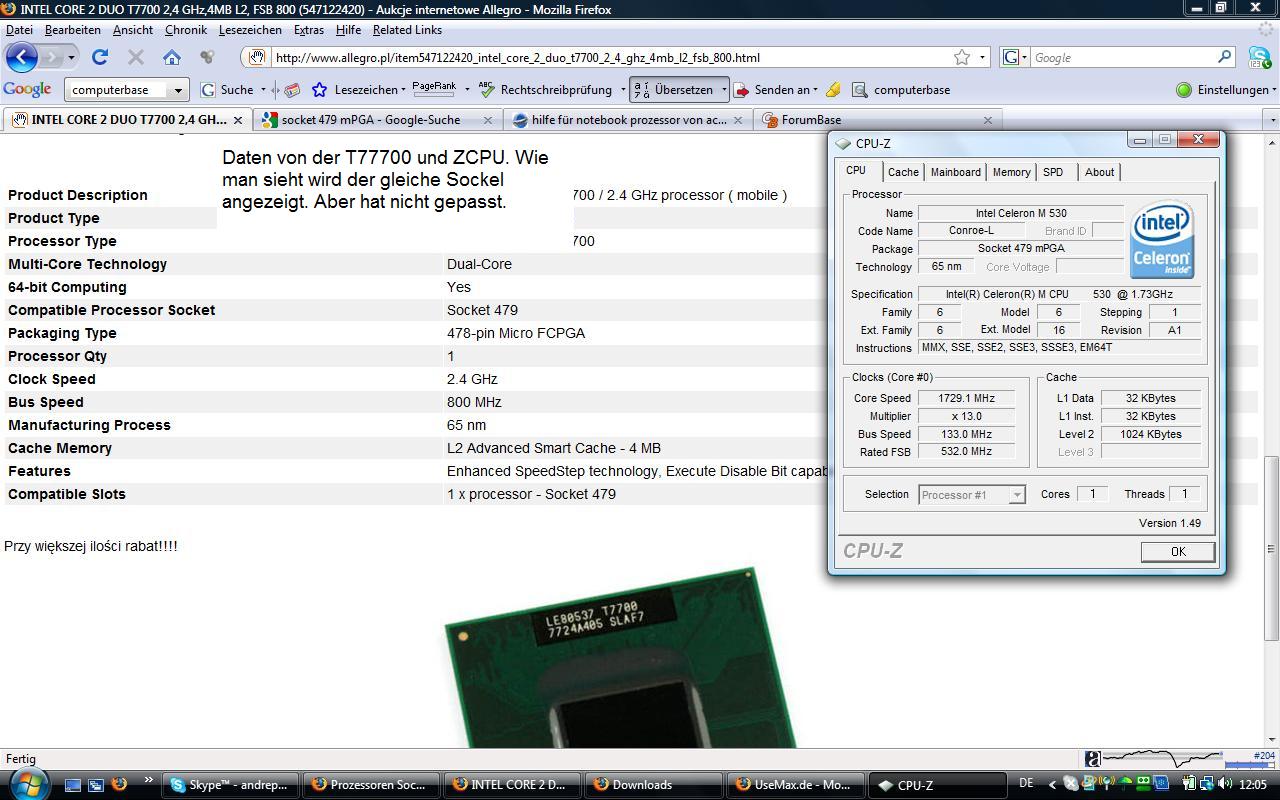Close the ForumBase tab
The width and height of the screenshot is (1280, 800).
tap(988, 119)
